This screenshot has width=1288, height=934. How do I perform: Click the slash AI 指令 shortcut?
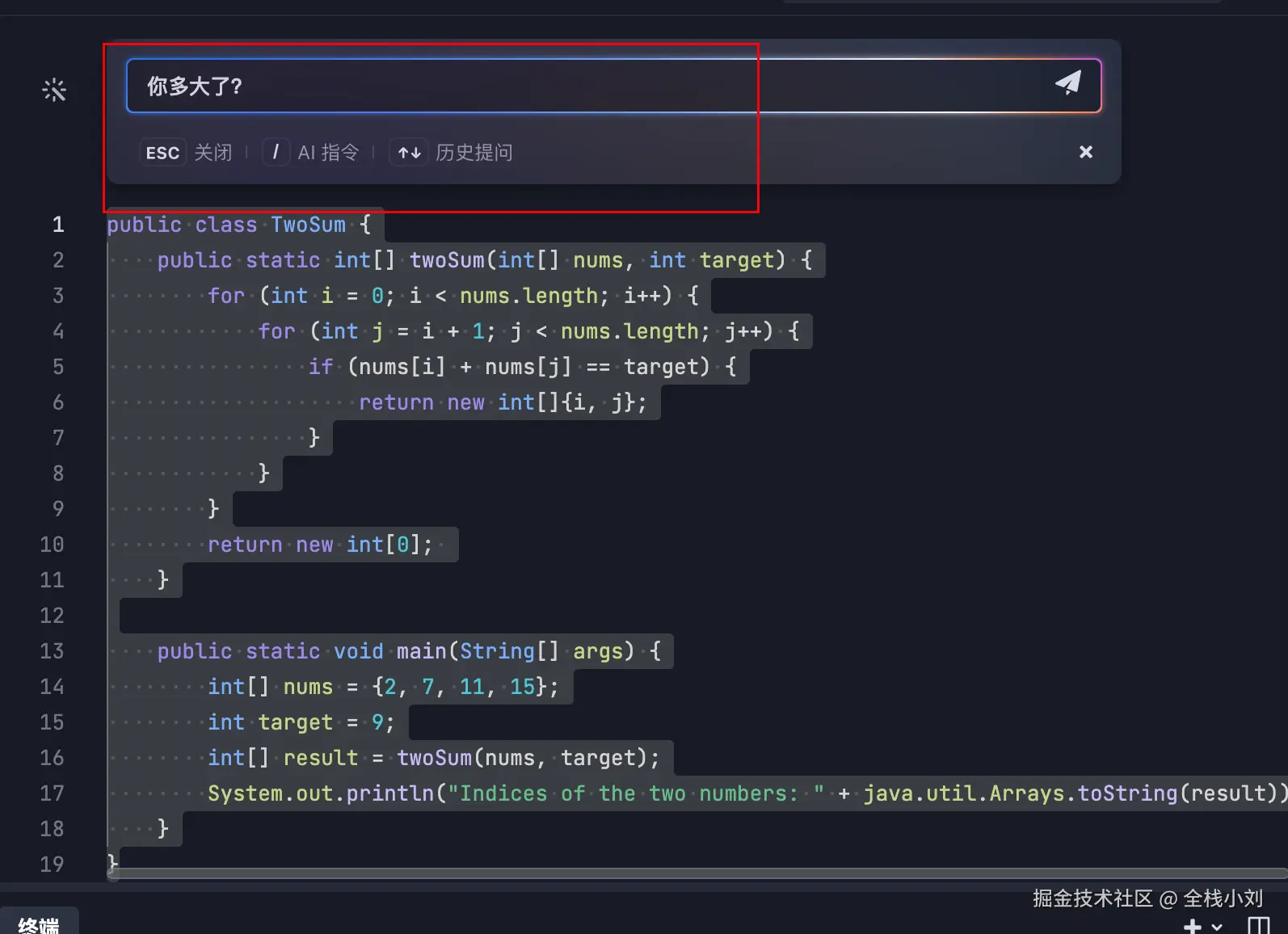coord(311,153)
